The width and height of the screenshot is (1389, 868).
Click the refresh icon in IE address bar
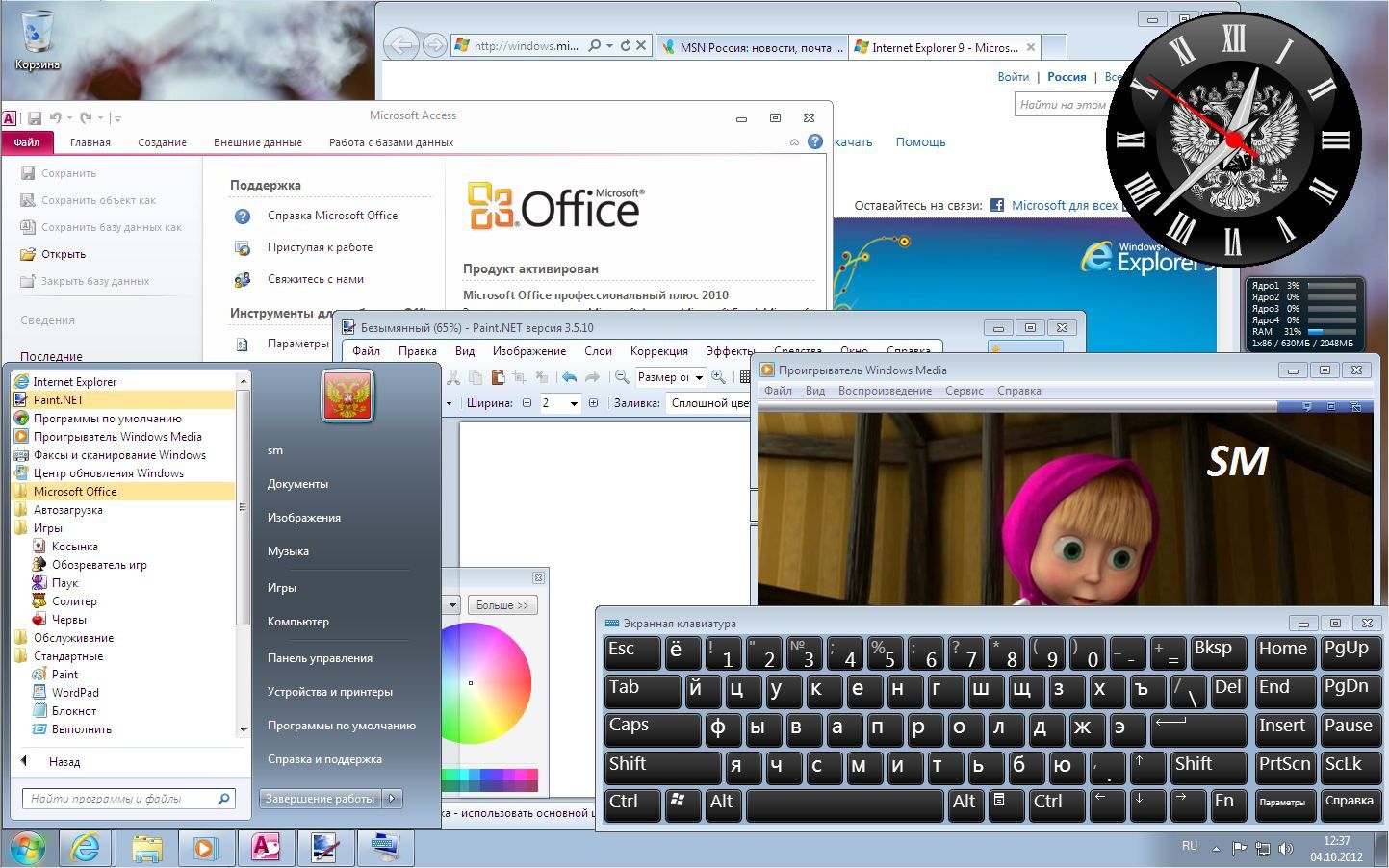point(626,45)
